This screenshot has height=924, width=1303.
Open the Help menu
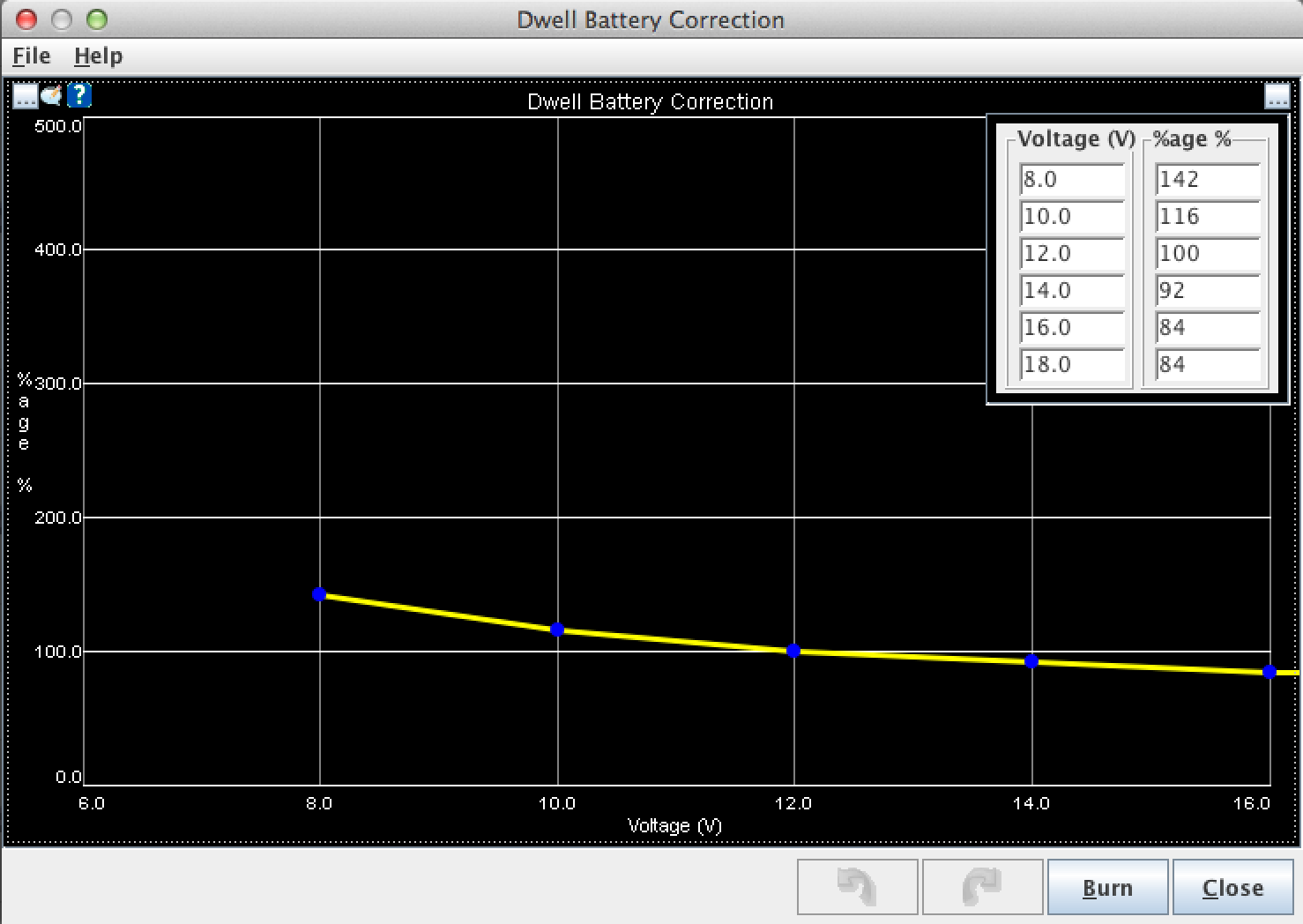98,56
